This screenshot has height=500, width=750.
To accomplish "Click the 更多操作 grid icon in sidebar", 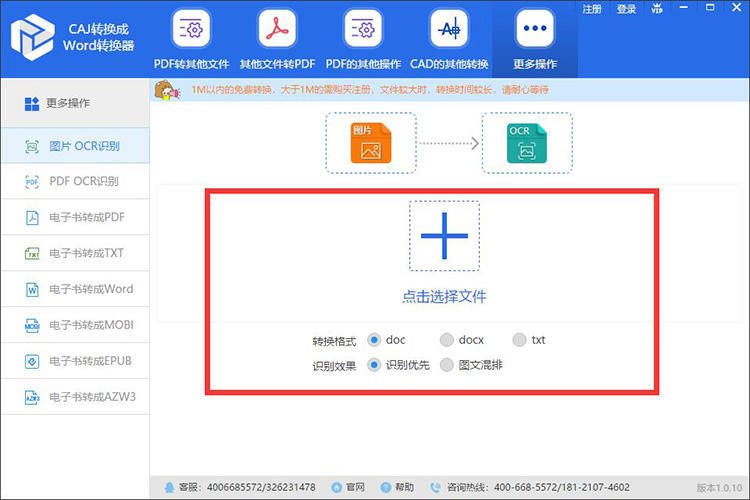I will (32, 103).
